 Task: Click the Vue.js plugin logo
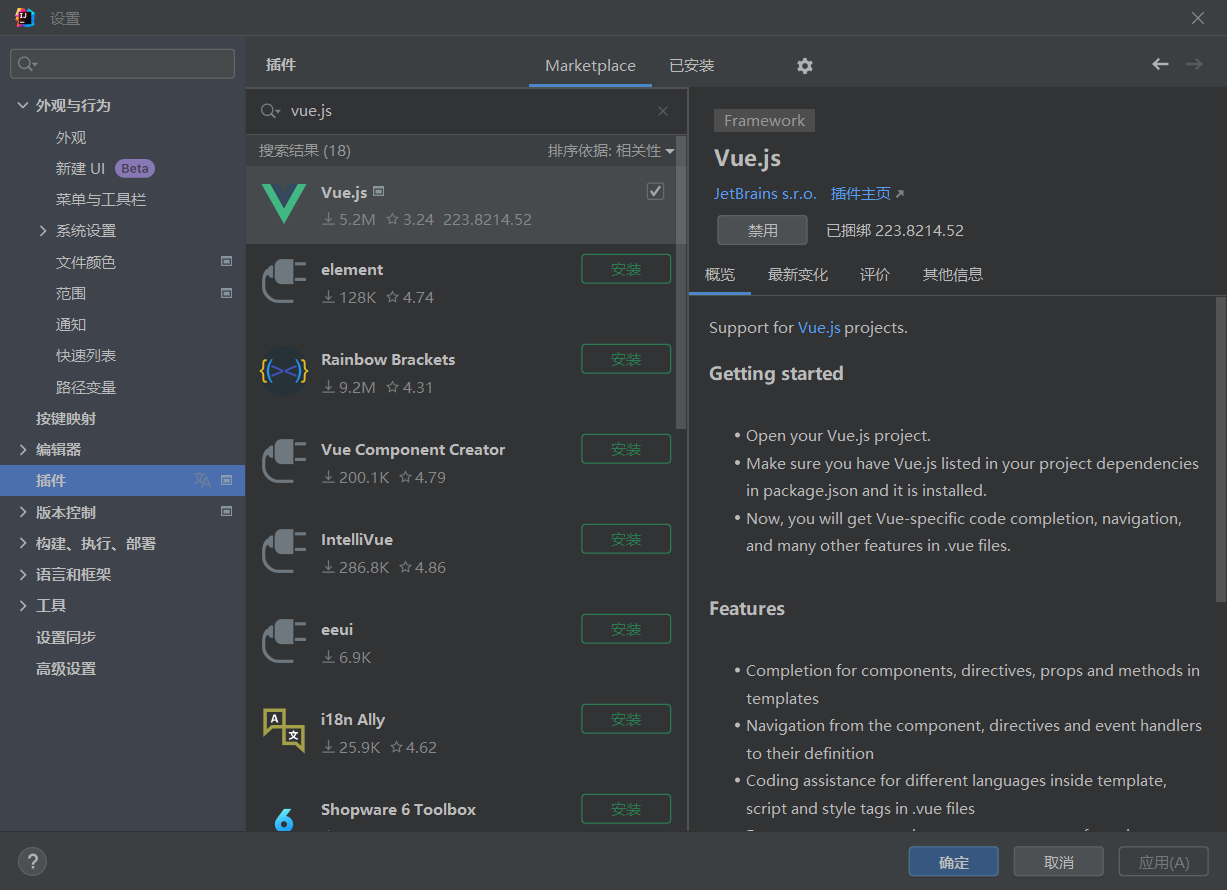click(284, 204)
